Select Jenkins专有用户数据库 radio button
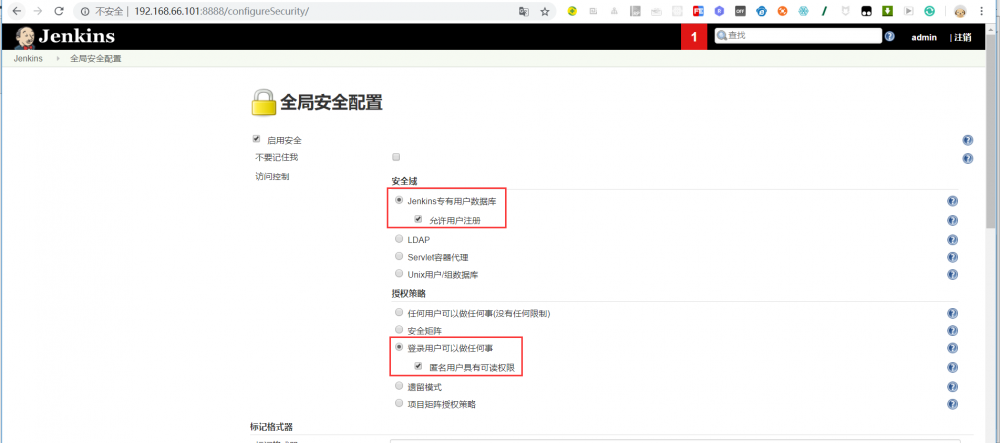Viewport: 1000px width, 443px height. pyautogui.click(x=399, y=200)
